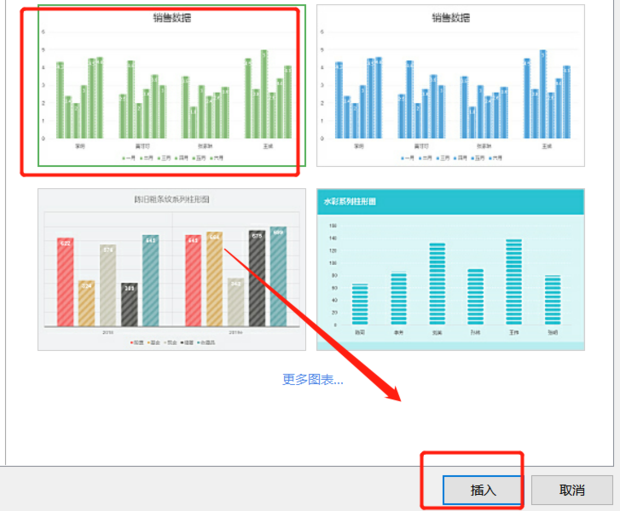Open the 更多图表... link

[x=312, y=379]
